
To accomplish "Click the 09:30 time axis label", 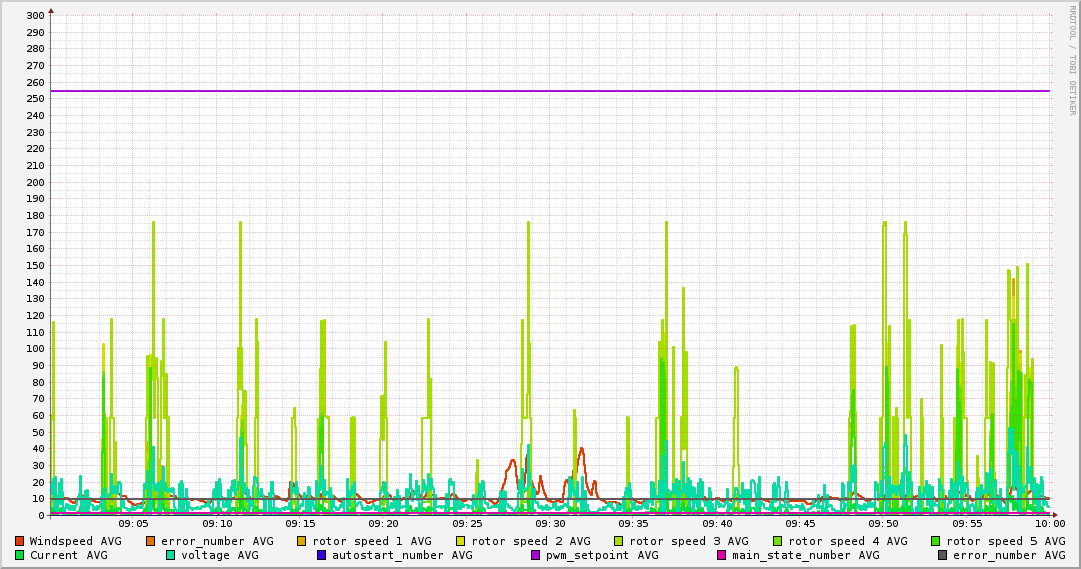I will 550,523.
